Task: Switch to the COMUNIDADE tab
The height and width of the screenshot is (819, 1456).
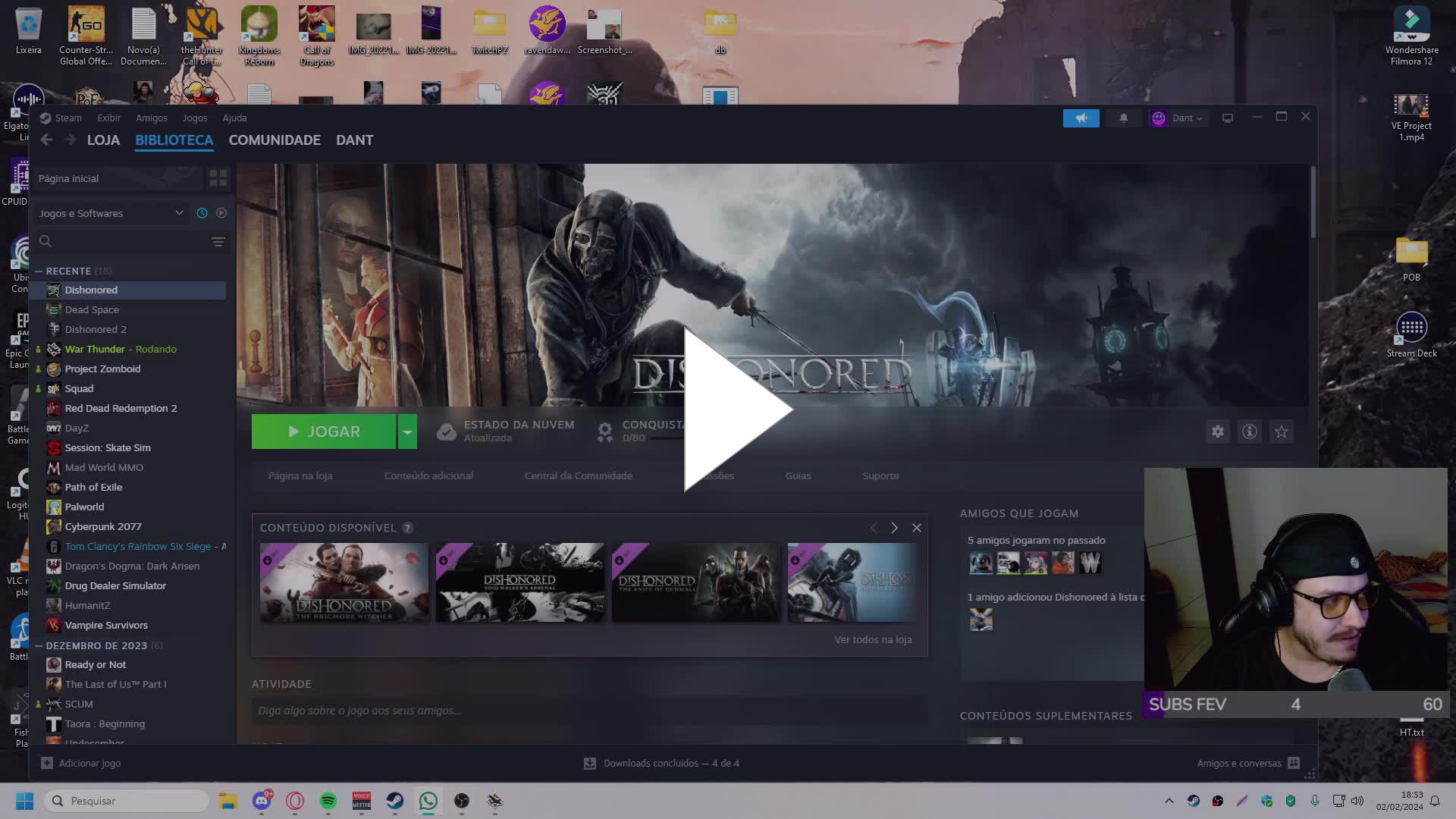Action: pyautogui.click(x=275, y=140)
